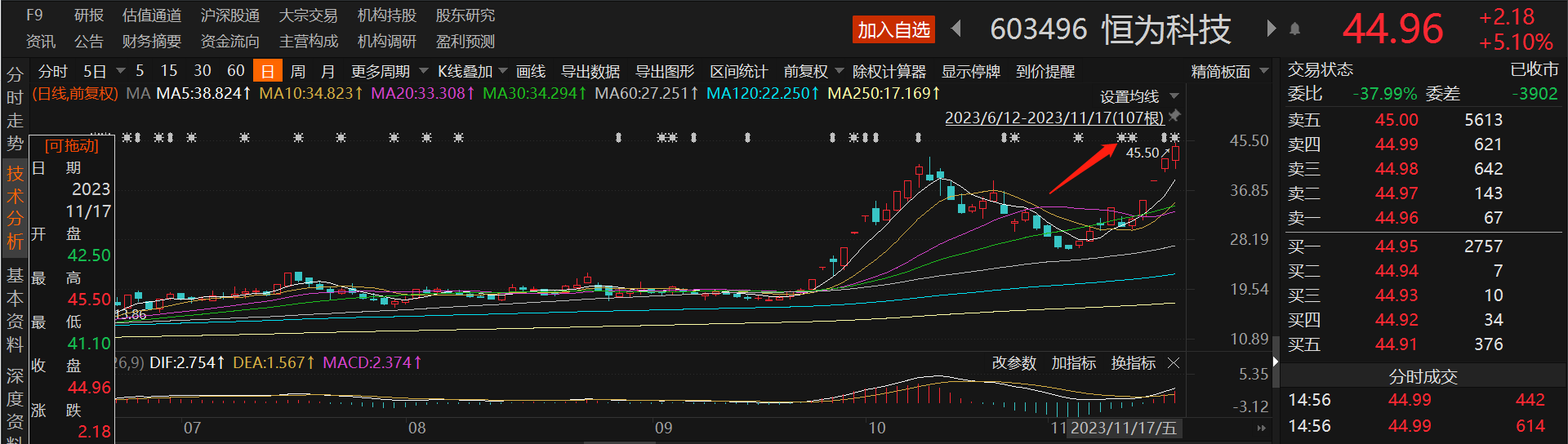This screenshot has height=444, width=1568.
Task: Open 区间统计 range statistics
Action: pyautogui.click(x=739, y=72)
